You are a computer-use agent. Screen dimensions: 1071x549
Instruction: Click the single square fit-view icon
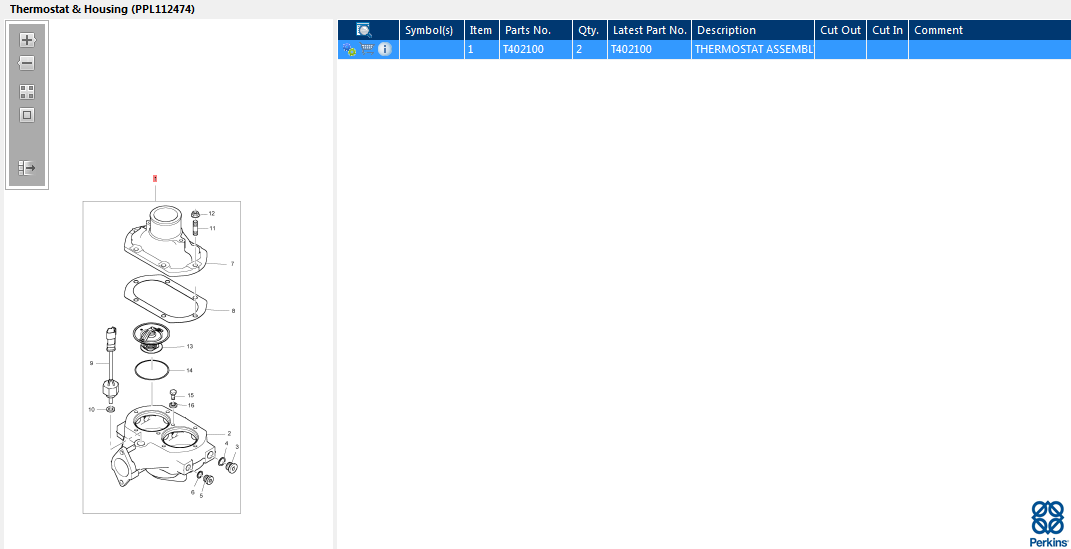click(x=27, y=115)
